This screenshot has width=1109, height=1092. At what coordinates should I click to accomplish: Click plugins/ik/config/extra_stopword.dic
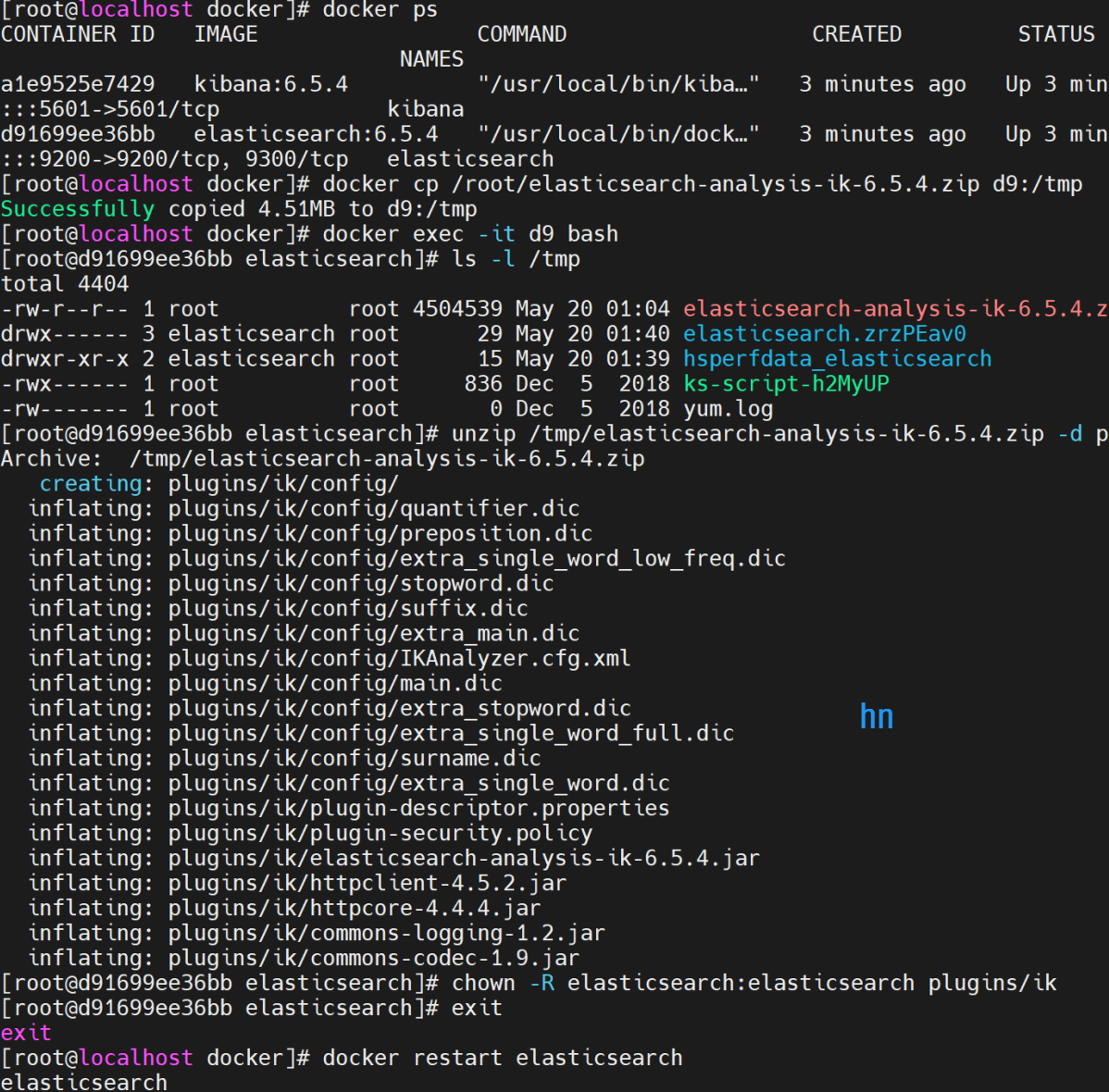click(x=400, y=709)
